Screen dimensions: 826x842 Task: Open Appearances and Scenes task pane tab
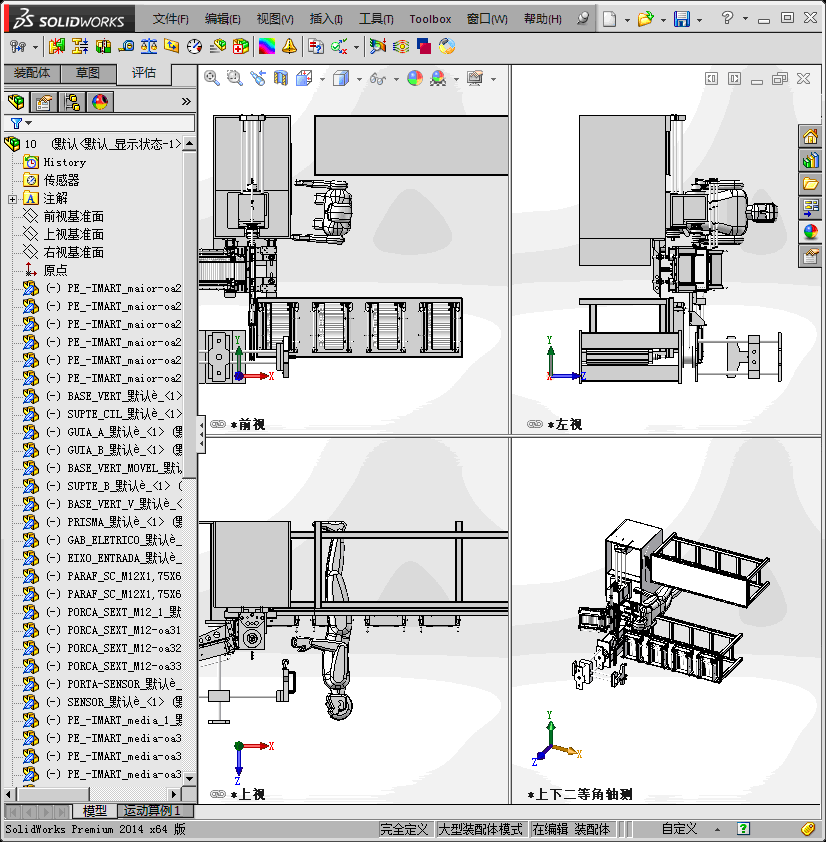[x=810, y=232]
